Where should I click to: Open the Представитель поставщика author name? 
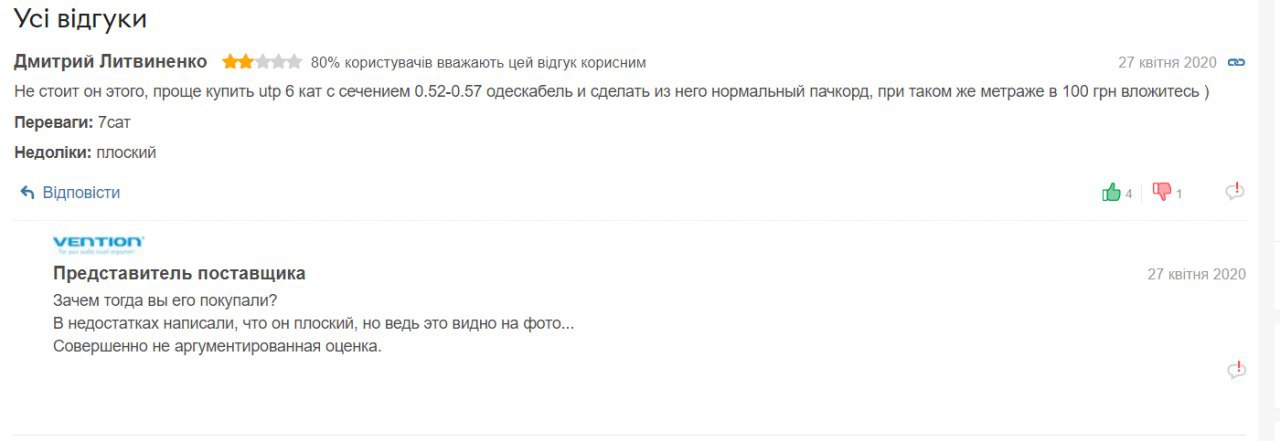[179, 273]
